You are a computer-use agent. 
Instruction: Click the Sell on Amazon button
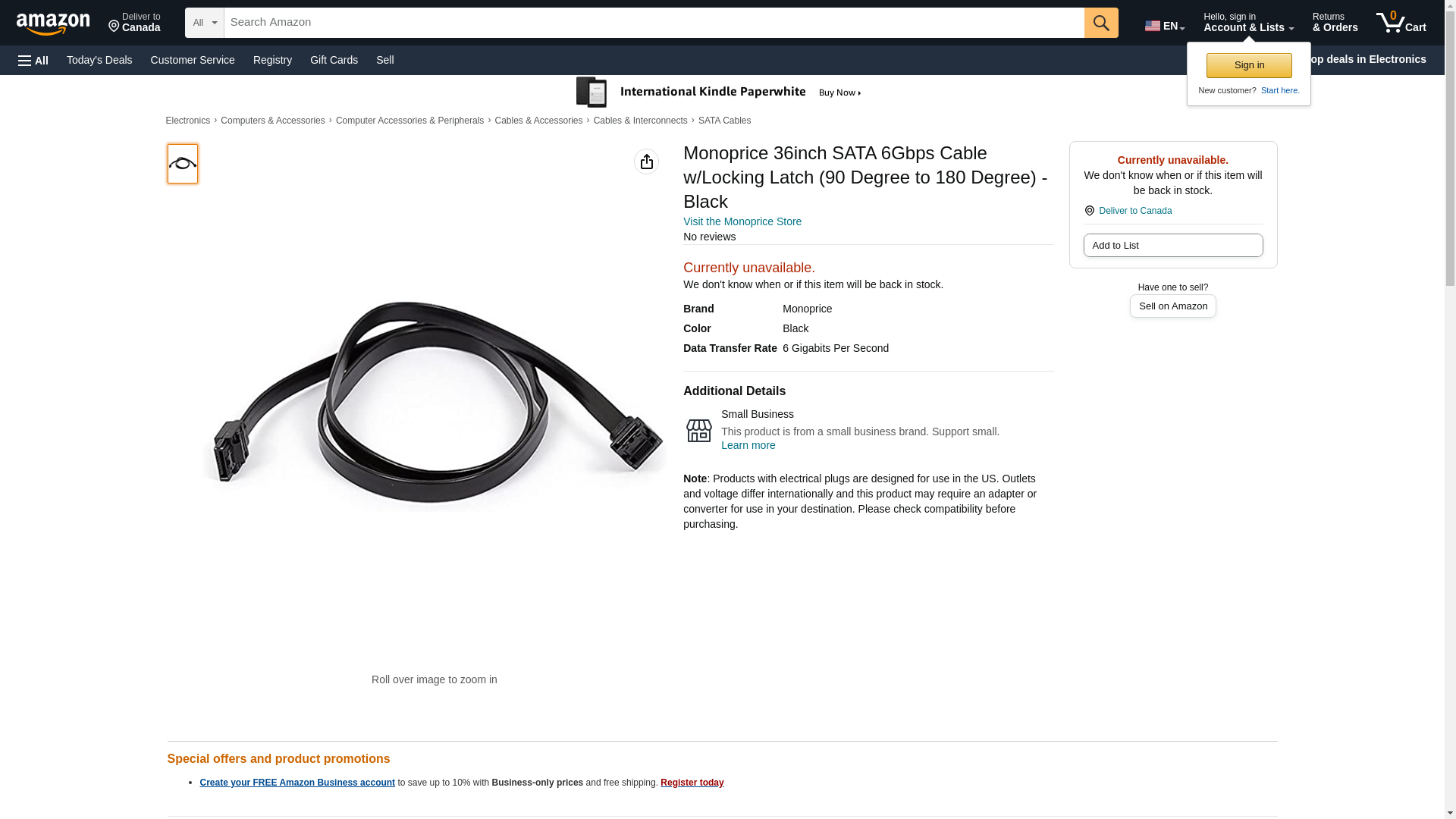tap(1172, 306)
